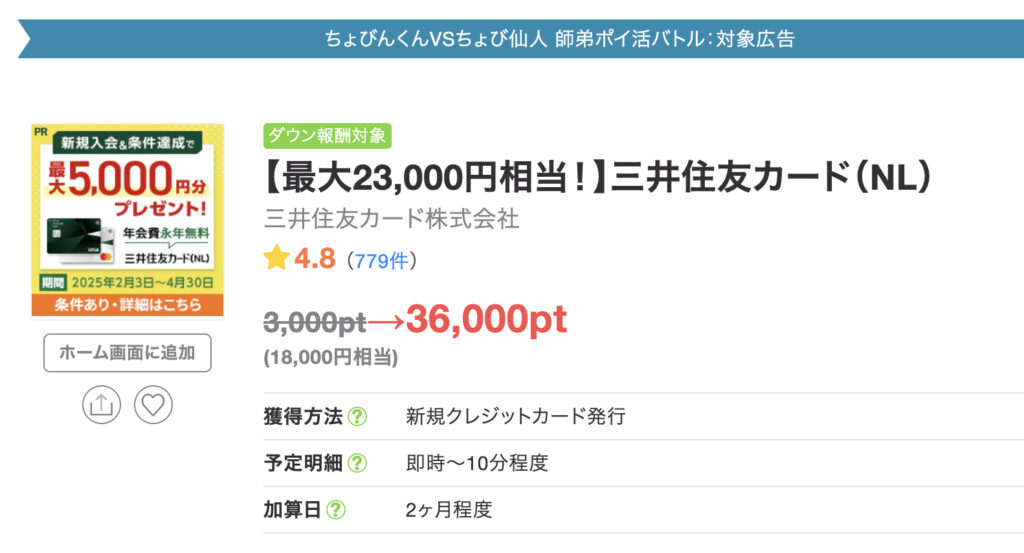Image resolution: width=1024 pixels, height=553 pixels.
Task: Click the 条件あり・詳細はこちら orange strip
Action: [x=127, y=305]
